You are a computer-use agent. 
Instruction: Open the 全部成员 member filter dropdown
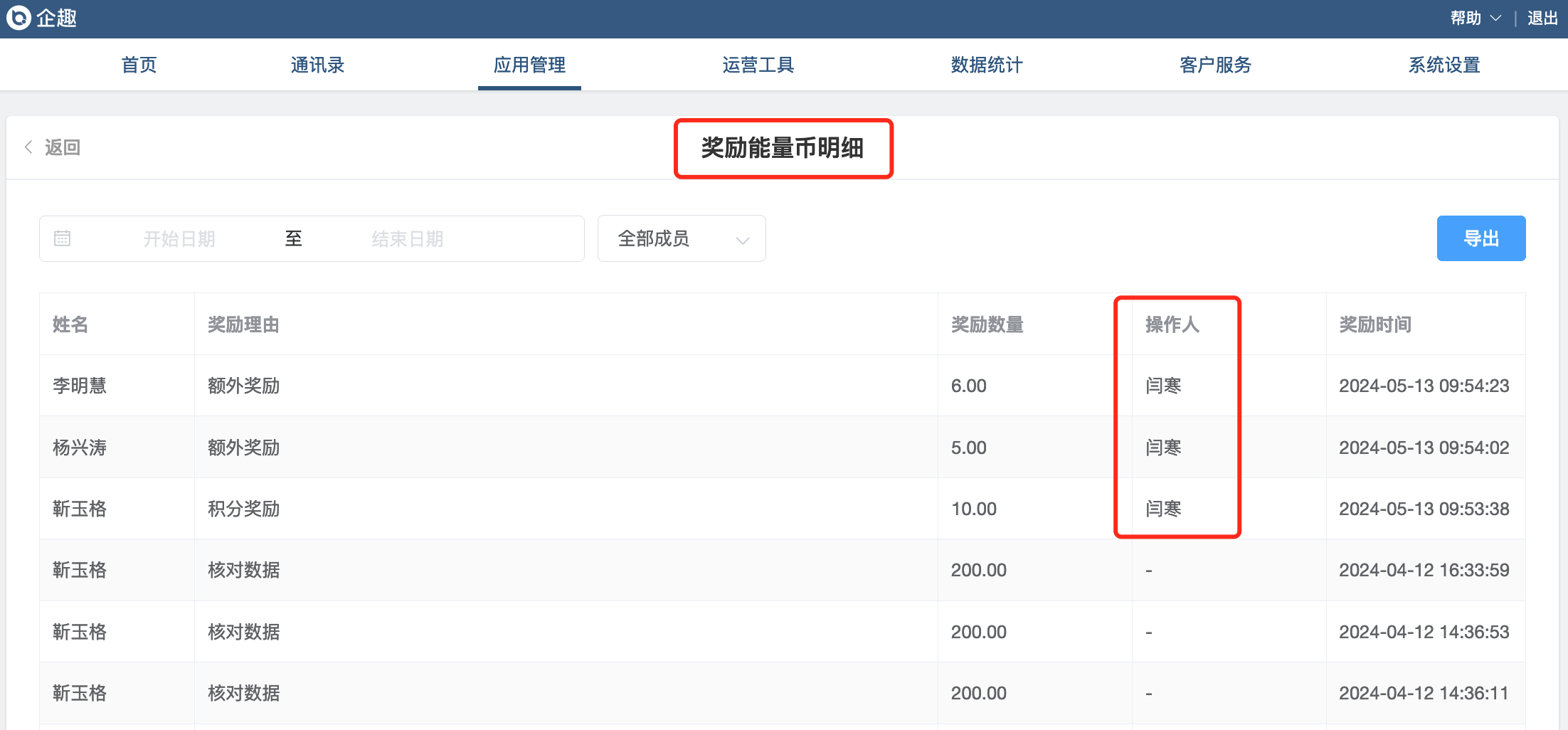tap(681, 239)
